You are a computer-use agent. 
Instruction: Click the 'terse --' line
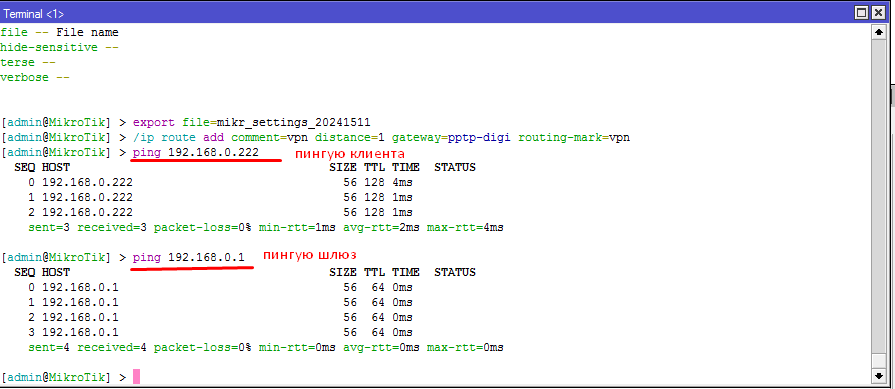click(x=28, y=62)
